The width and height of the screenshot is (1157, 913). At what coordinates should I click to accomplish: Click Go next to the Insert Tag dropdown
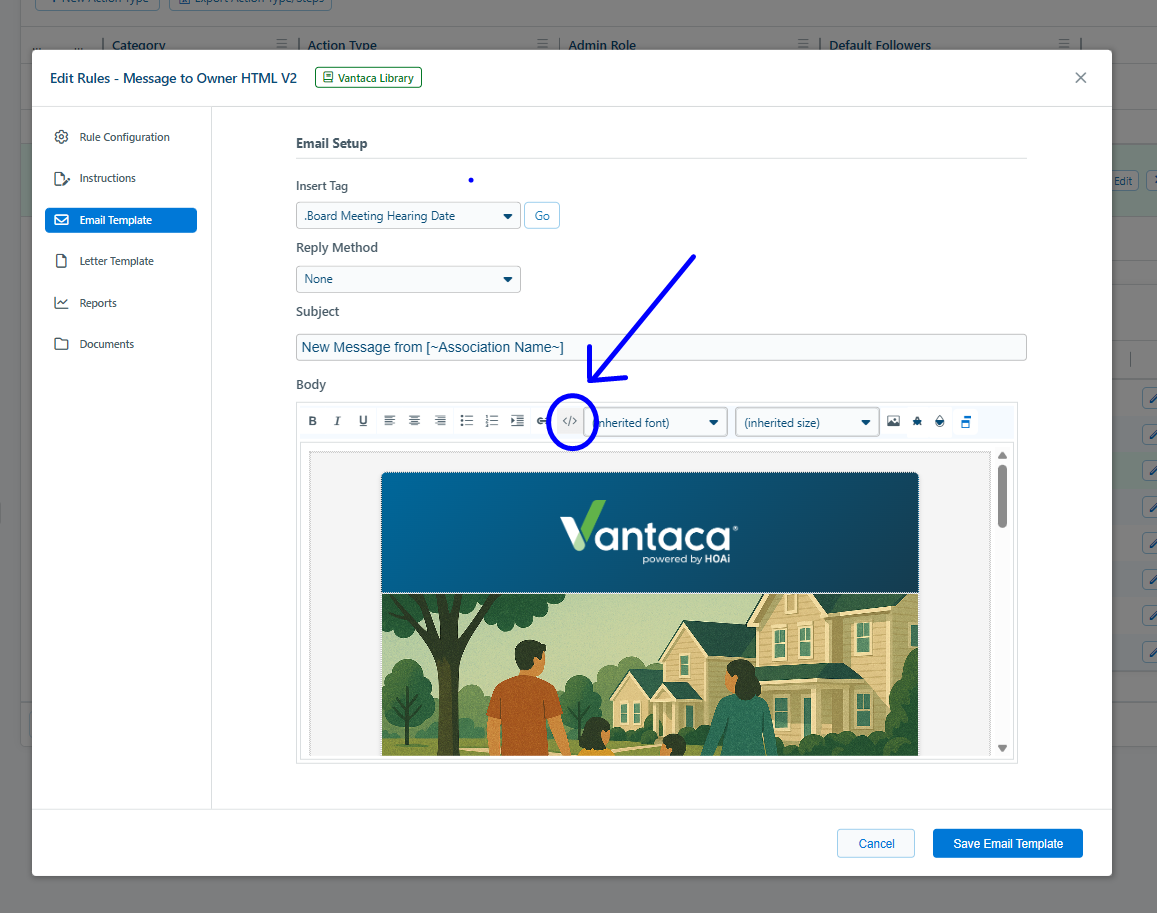(541, 215)
